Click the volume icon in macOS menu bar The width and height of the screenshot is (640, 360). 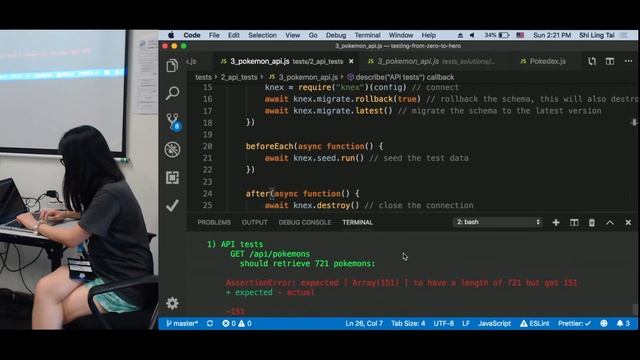point(472,35)
